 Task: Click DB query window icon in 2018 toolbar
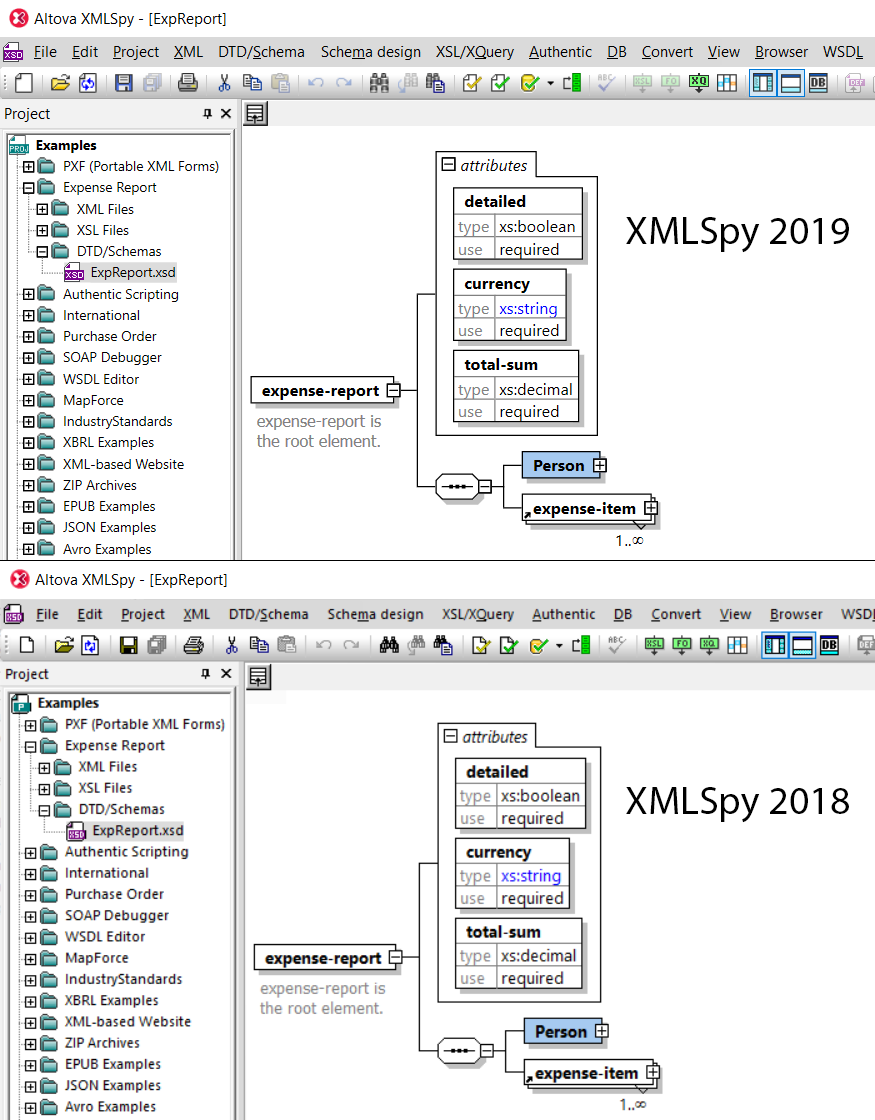(x=829, y=645)
